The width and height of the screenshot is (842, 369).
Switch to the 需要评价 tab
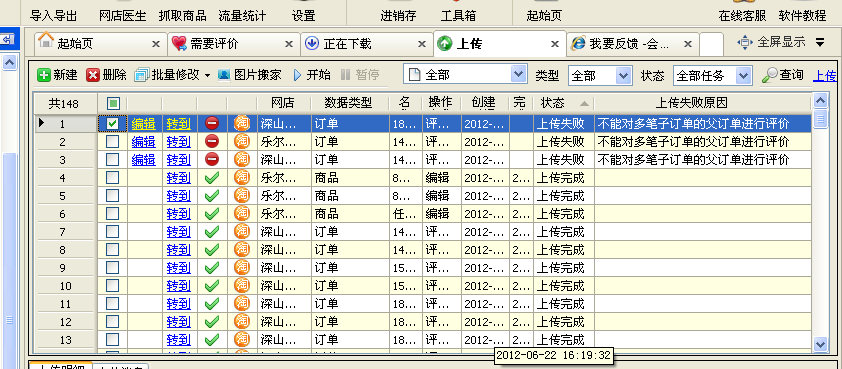tap(233, 44)
